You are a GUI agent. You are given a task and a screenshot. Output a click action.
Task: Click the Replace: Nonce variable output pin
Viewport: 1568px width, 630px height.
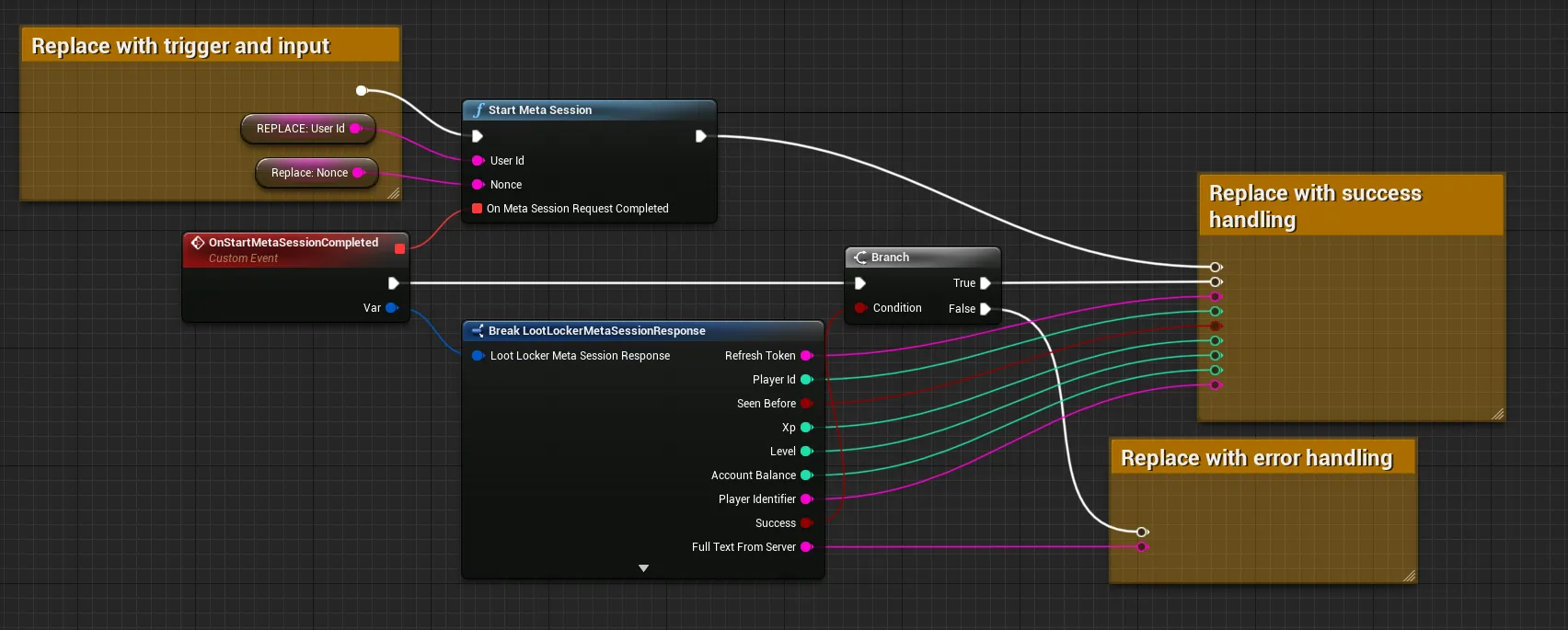pos(359,173)
